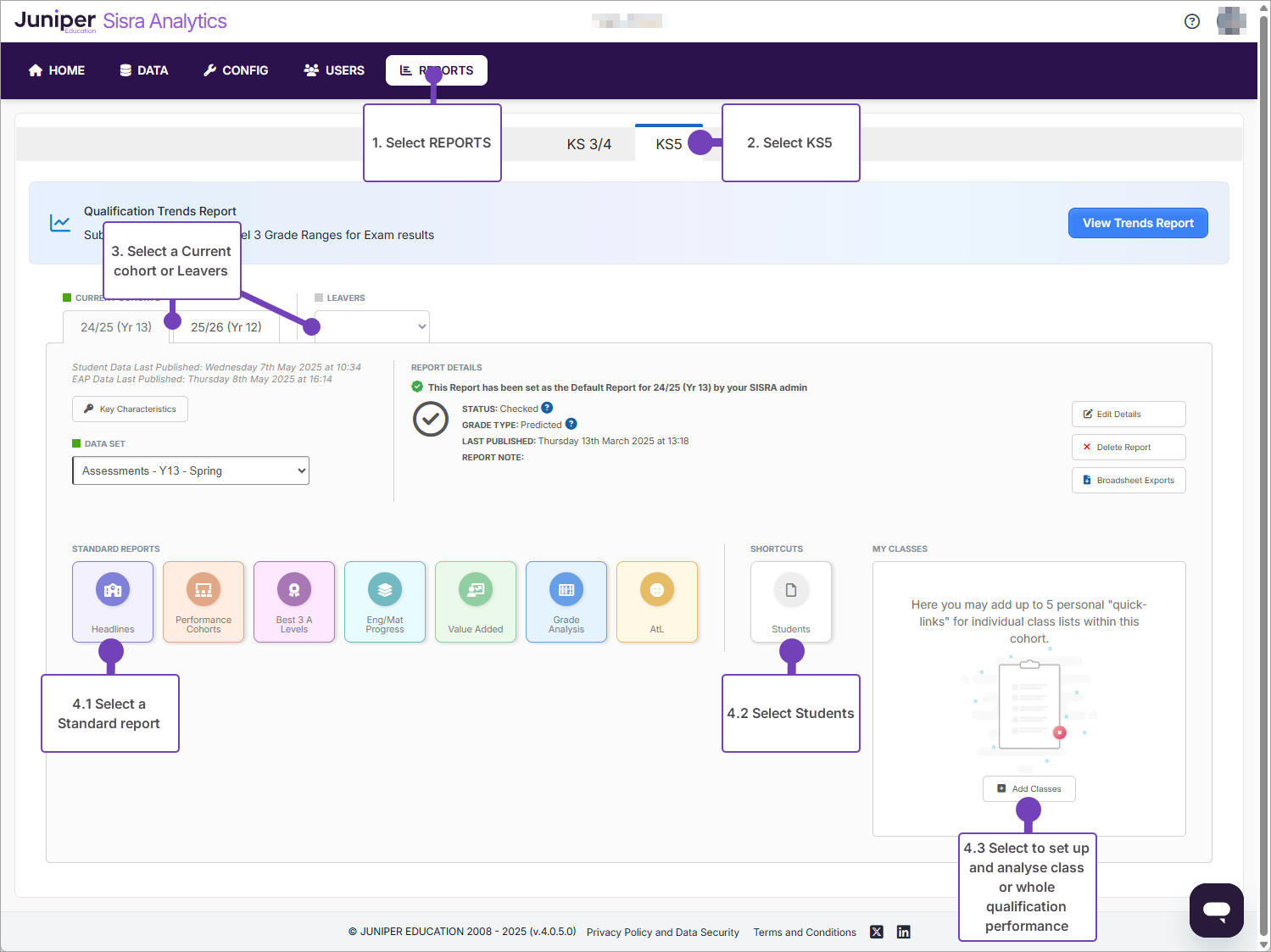This screenshot has height=952, width=1271.
Task: Select the 25/26 (Yr 12) cohort tab
Action: (x=226, y=327)
